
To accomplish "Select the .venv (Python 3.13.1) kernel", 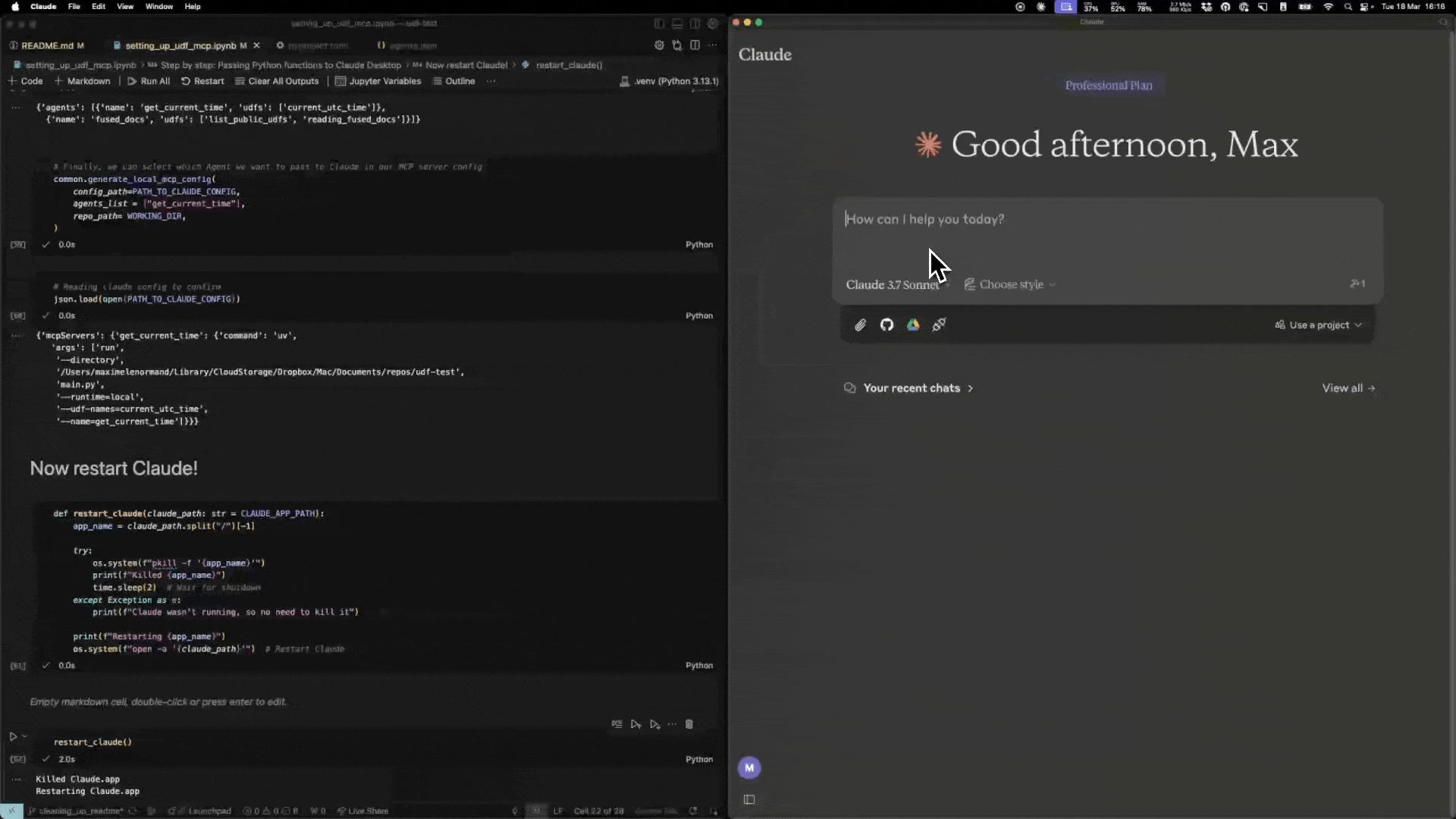I will tap(670, 81).
